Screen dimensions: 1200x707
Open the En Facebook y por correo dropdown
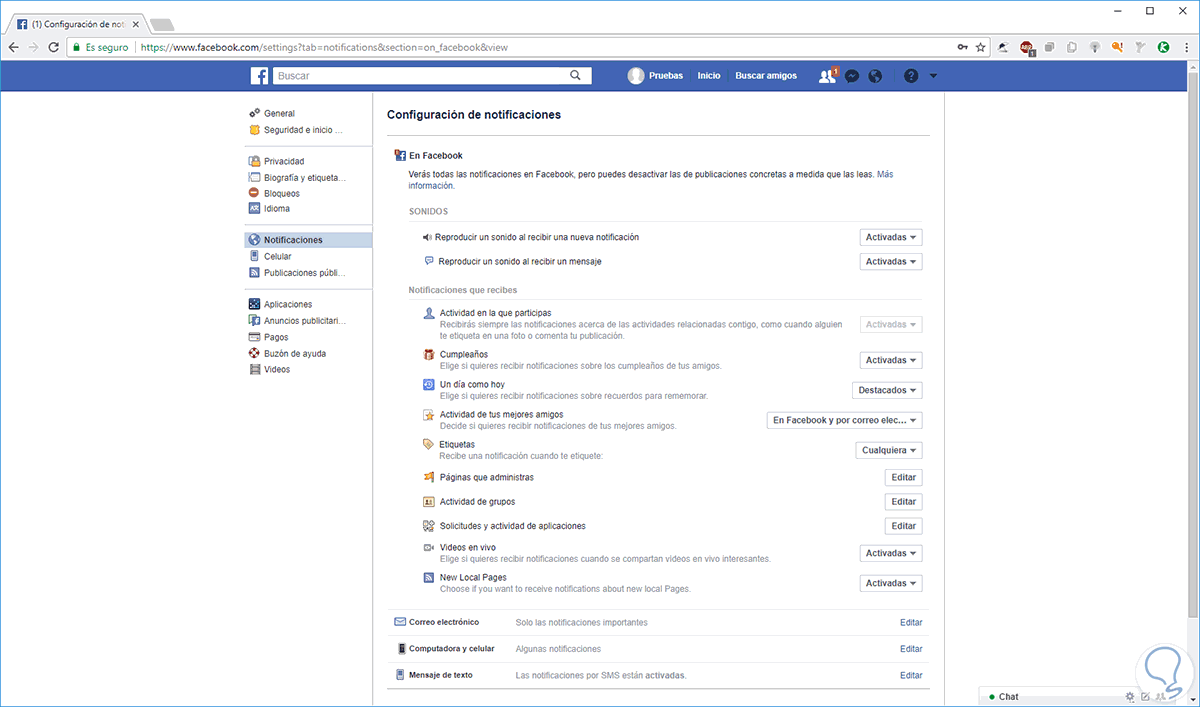[x=844, y=421]
